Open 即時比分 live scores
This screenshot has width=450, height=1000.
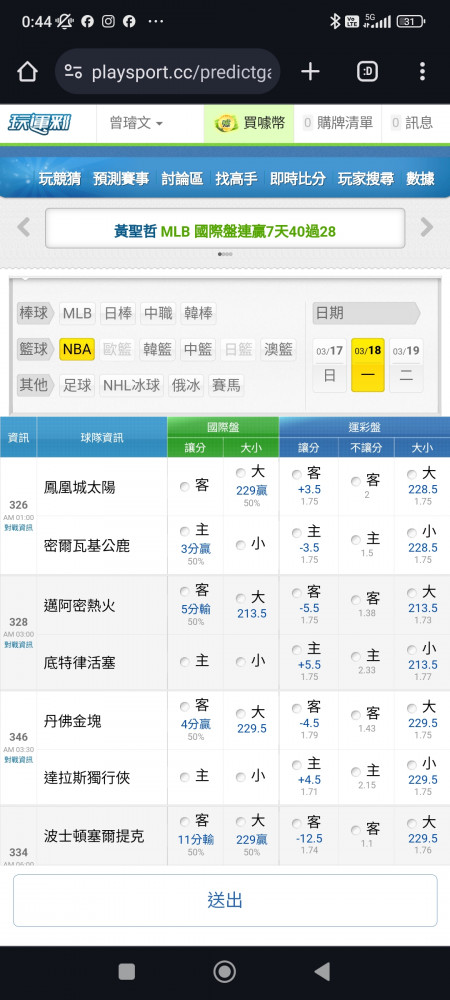tap(298, 179)
